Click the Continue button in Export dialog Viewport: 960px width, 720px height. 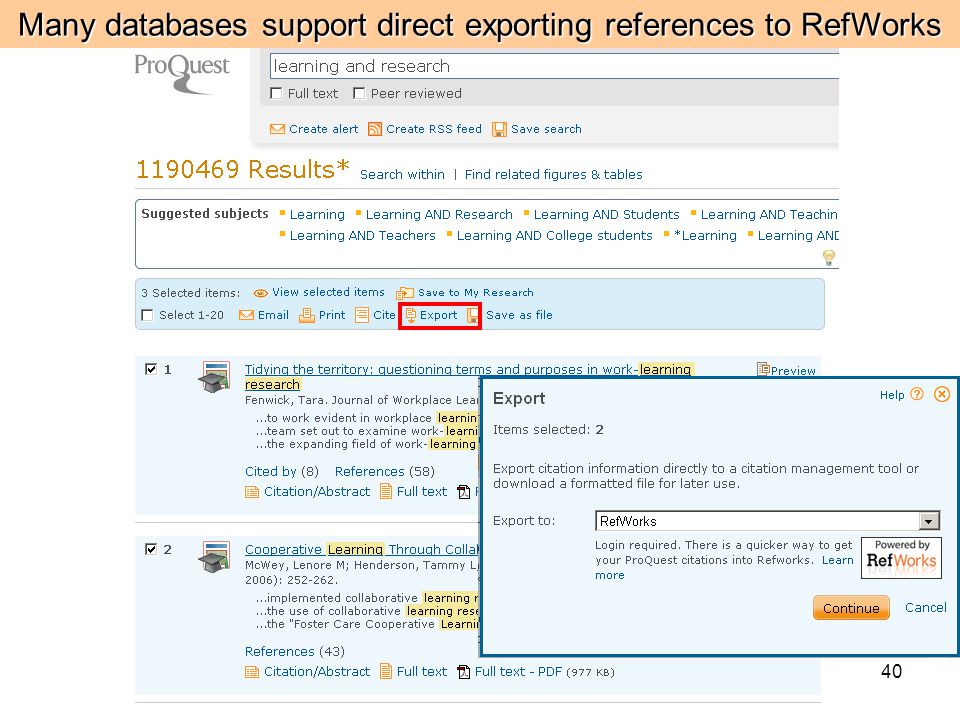pyautogui.click(x=851, y=608)
